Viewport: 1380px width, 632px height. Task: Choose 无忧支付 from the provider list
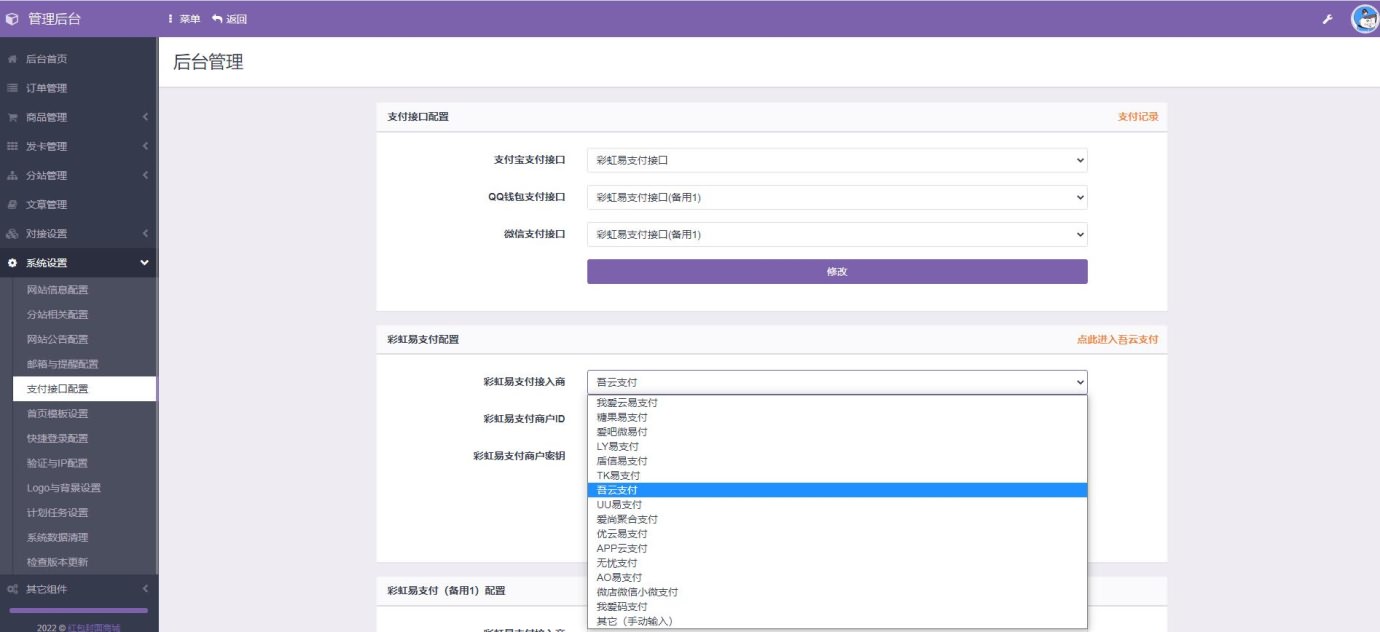837,563
